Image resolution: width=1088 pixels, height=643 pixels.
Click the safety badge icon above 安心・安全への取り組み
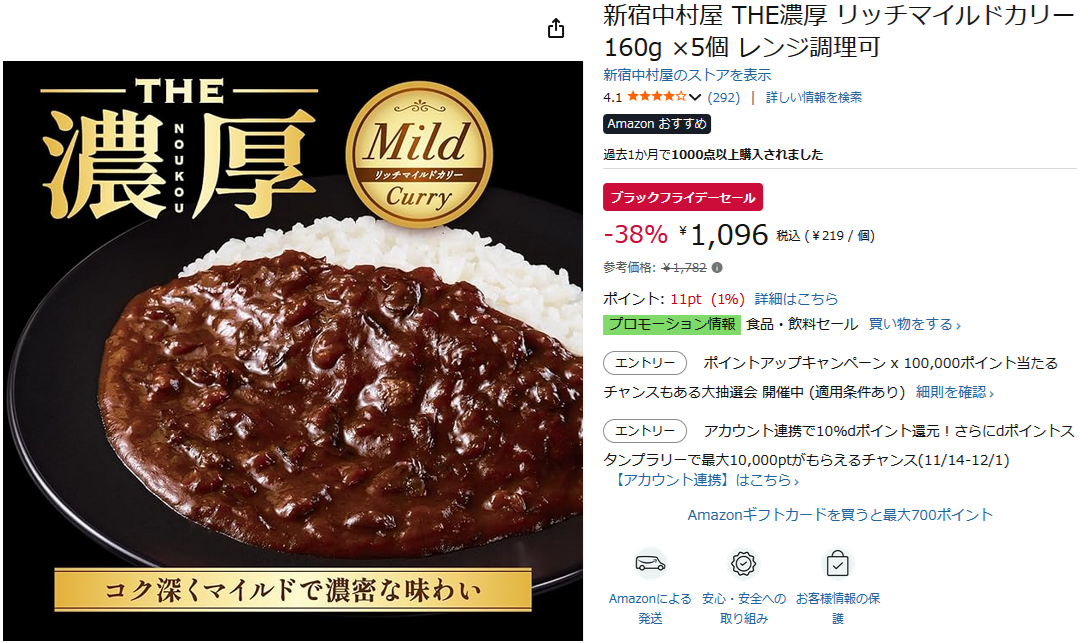click(x=743, y=563)
